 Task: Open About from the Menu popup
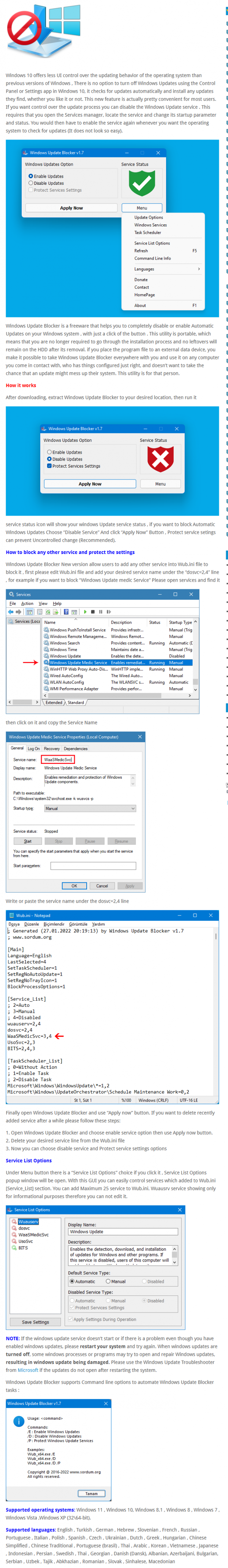click(140, 305)
